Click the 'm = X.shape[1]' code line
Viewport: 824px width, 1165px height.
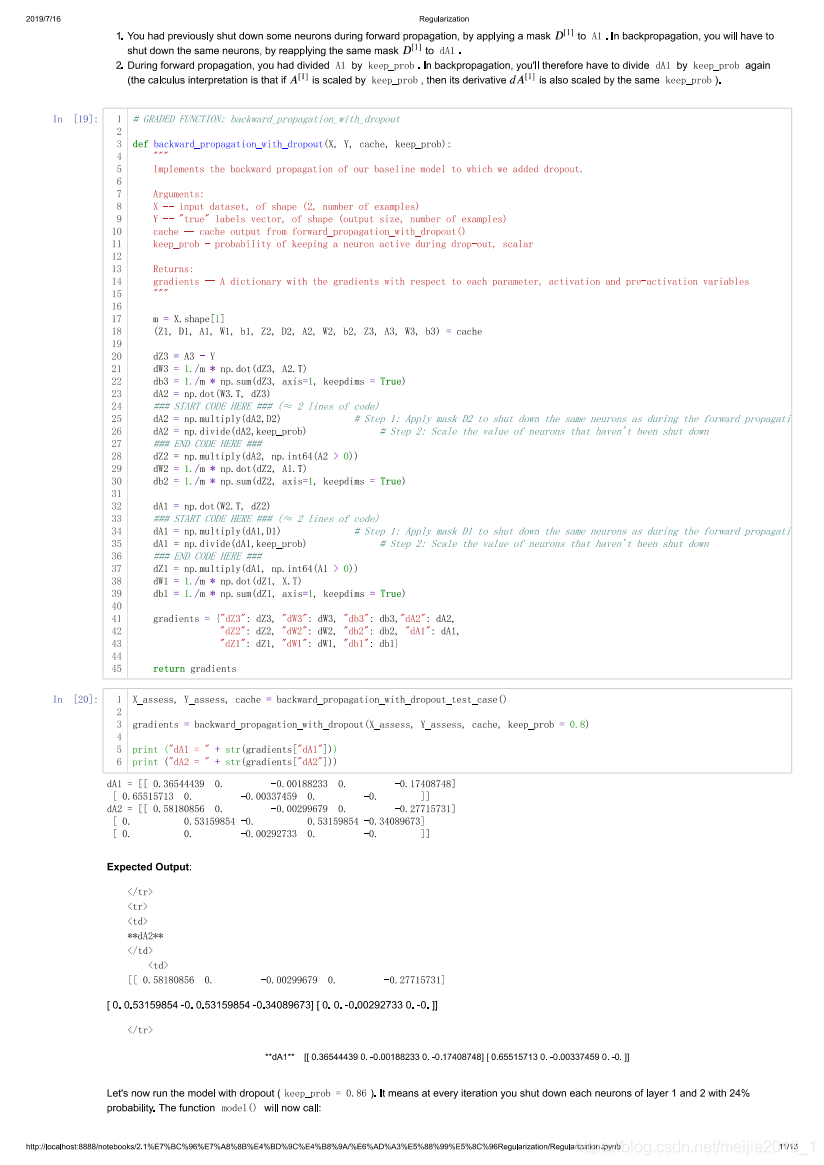coord(189,319)
